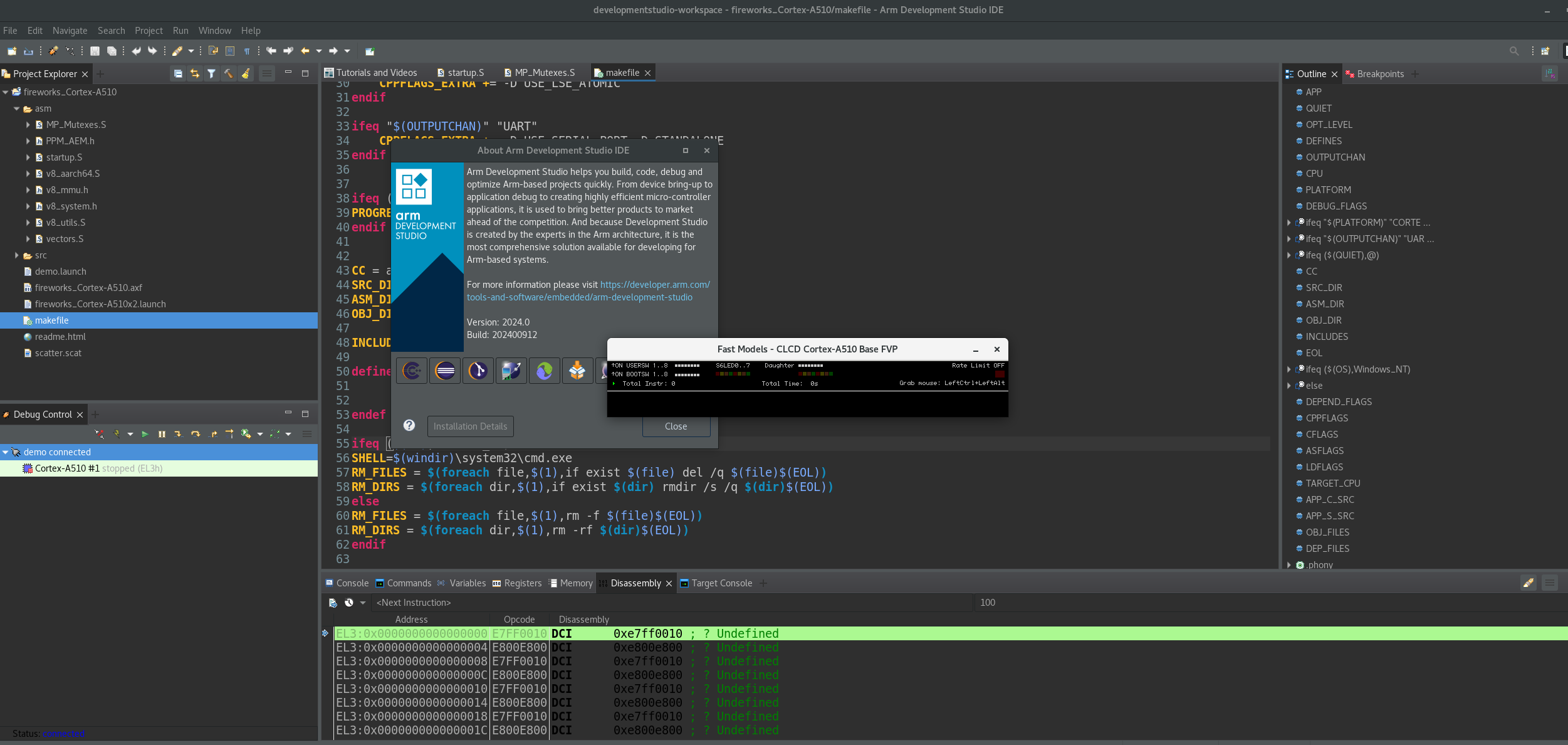Image resolution: width=1568 pixels, height=745 pixels.
Task: Click the TARGET_CPU entry in Outline
Action: 1332,483
